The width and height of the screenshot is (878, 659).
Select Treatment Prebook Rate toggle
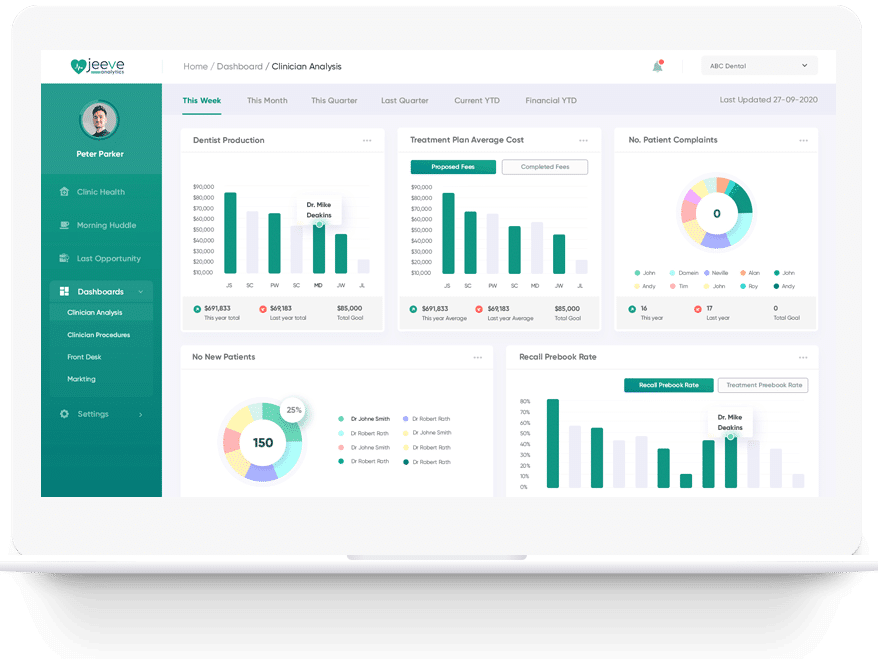coord(763,385)
